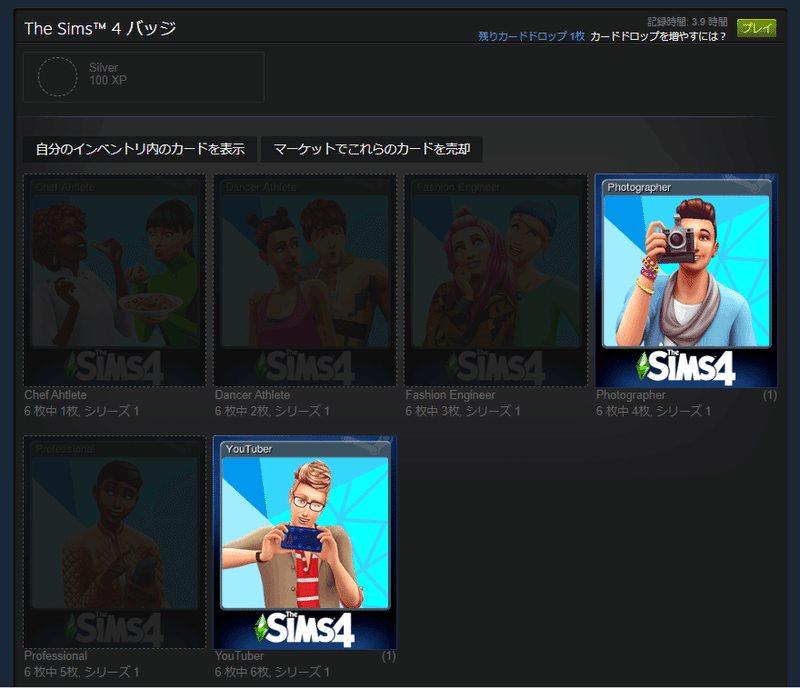
Task: Click the 記録時間: 3.9 時間 text
Action: pyautogui.click(x=687, y=21)
